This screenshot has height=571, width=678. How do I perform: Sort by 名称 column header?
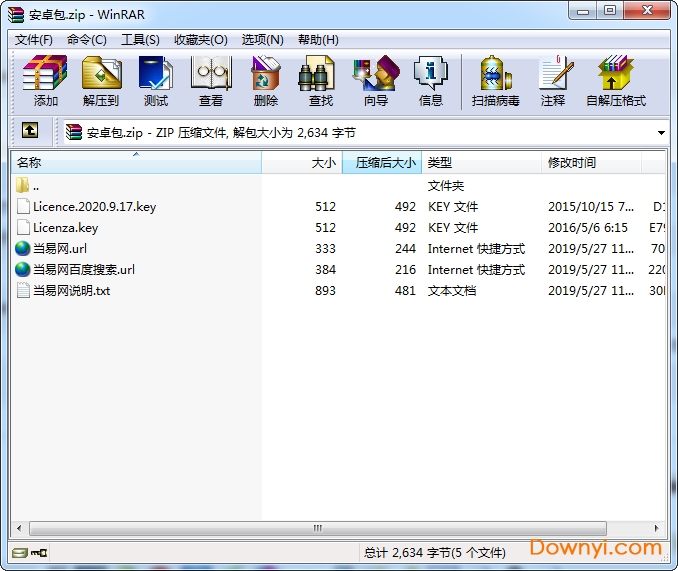(135, 162)
